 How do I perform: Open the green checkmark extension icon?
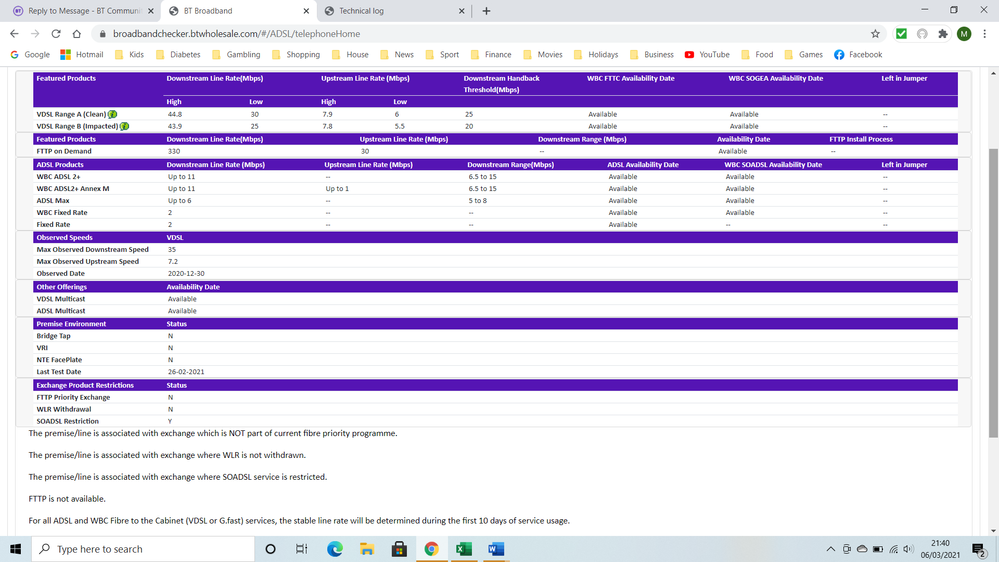901,33
